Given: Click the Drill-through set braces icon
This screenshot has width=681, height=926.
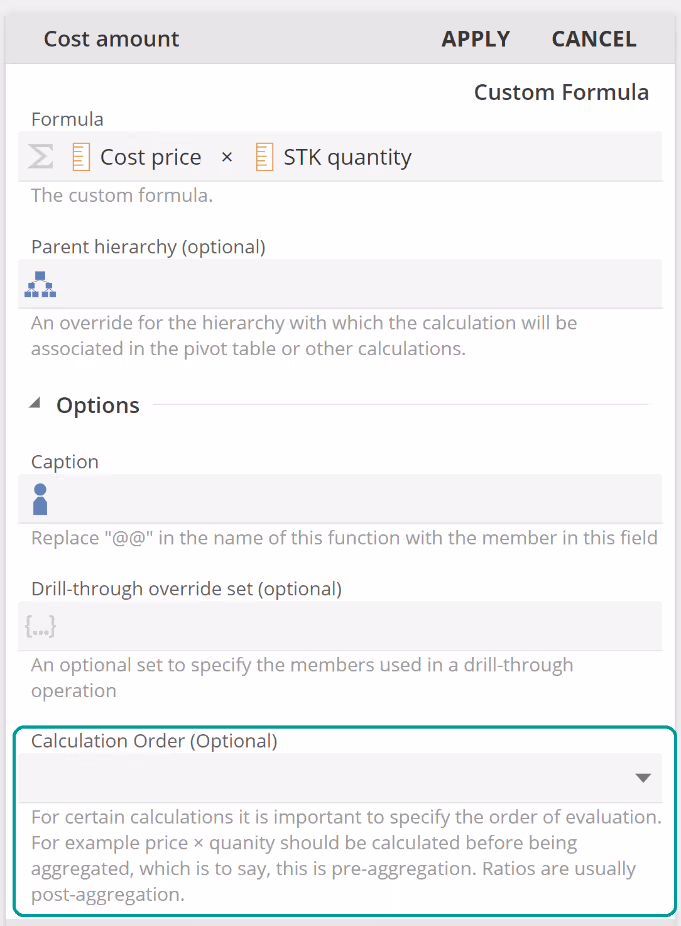Looking at the screenshot, I should click(40, 626).
